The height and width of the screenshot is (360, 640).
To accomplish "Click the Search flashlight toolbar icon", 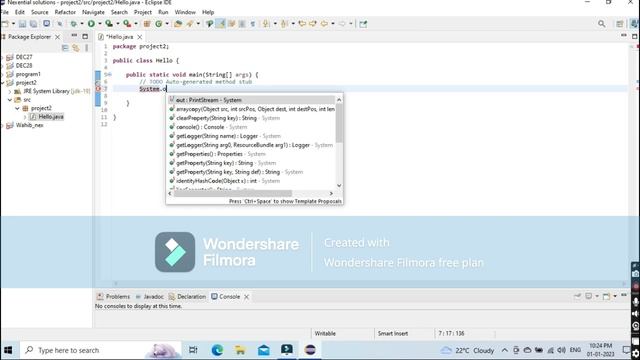I will 190,24.
